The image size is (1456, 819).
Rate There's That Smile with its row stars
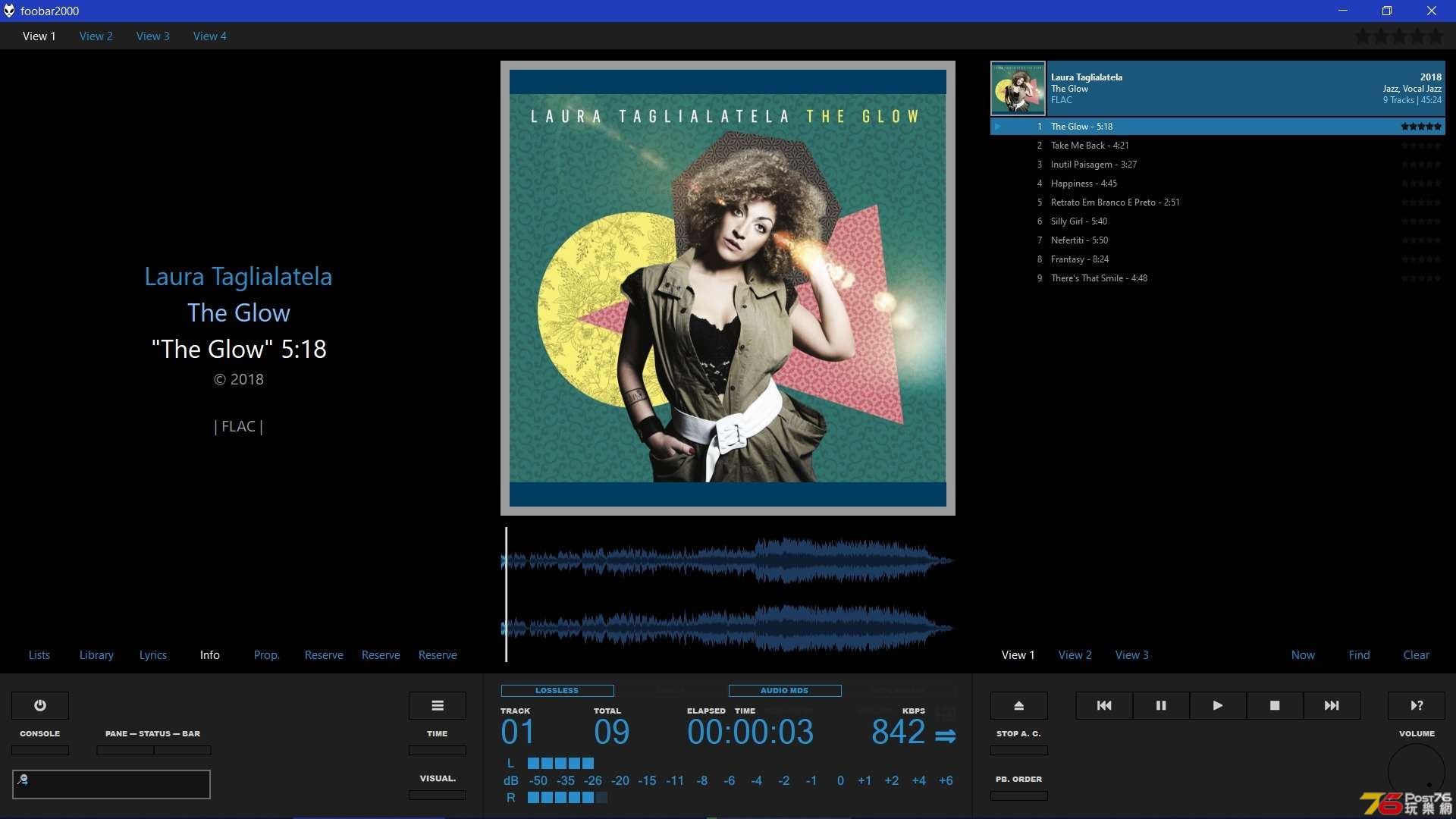click(1421, 278)
